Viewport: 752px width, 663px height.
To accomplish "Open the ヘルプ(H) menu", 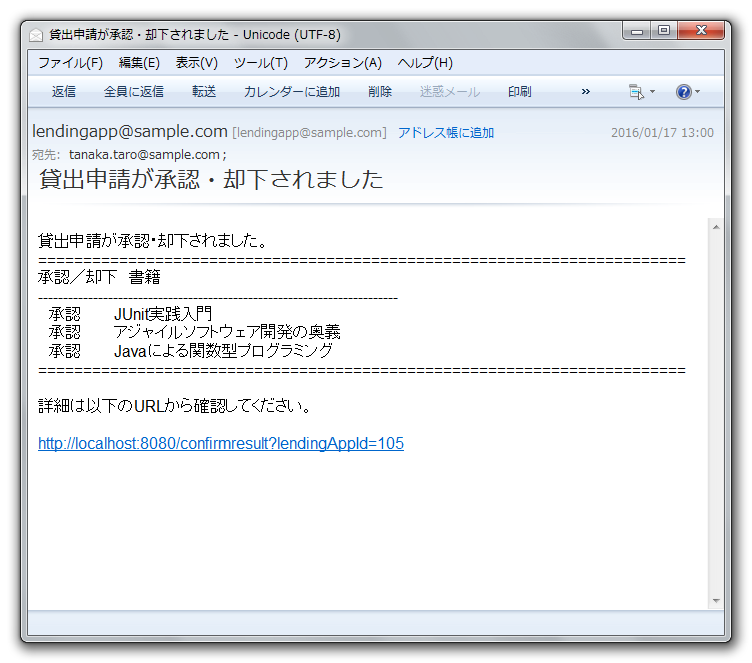I will click(425, 63).
